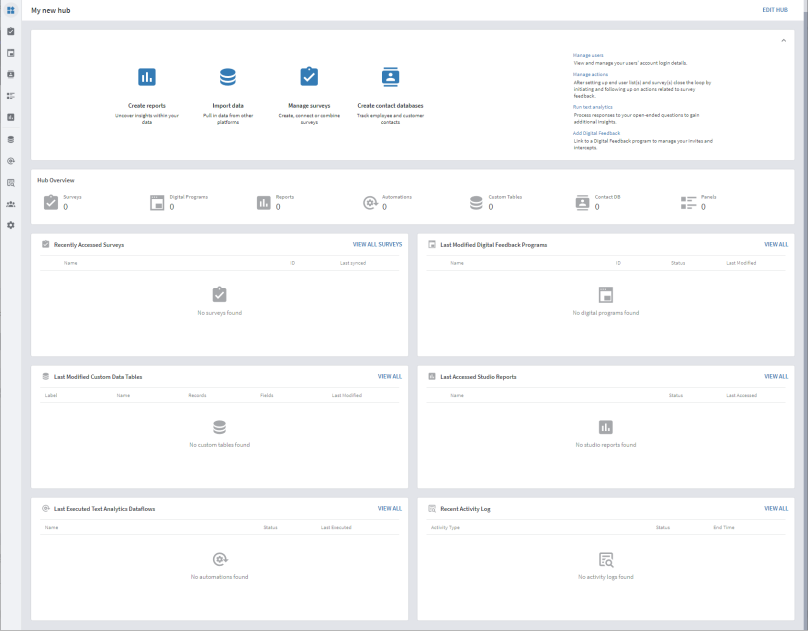Click the Last synced column header
This screenshot has height=631, width=808.
coord(353,263)
